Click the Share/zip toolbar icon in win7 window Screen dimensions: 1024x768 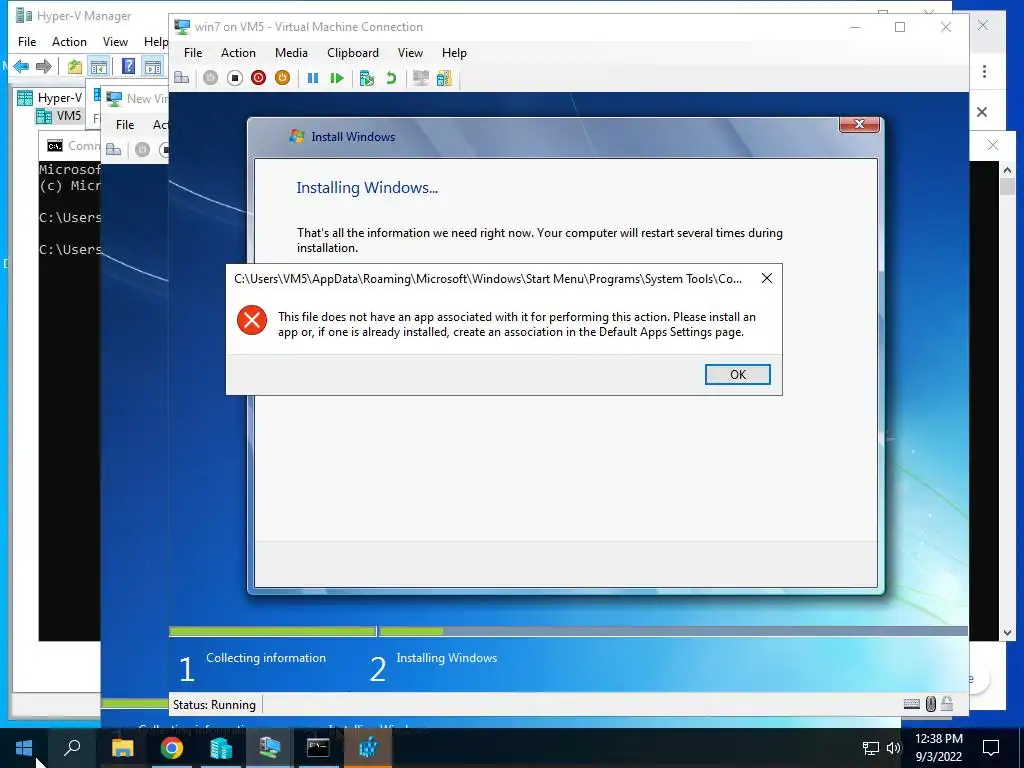pyautogui.click(x=444, y=78)
